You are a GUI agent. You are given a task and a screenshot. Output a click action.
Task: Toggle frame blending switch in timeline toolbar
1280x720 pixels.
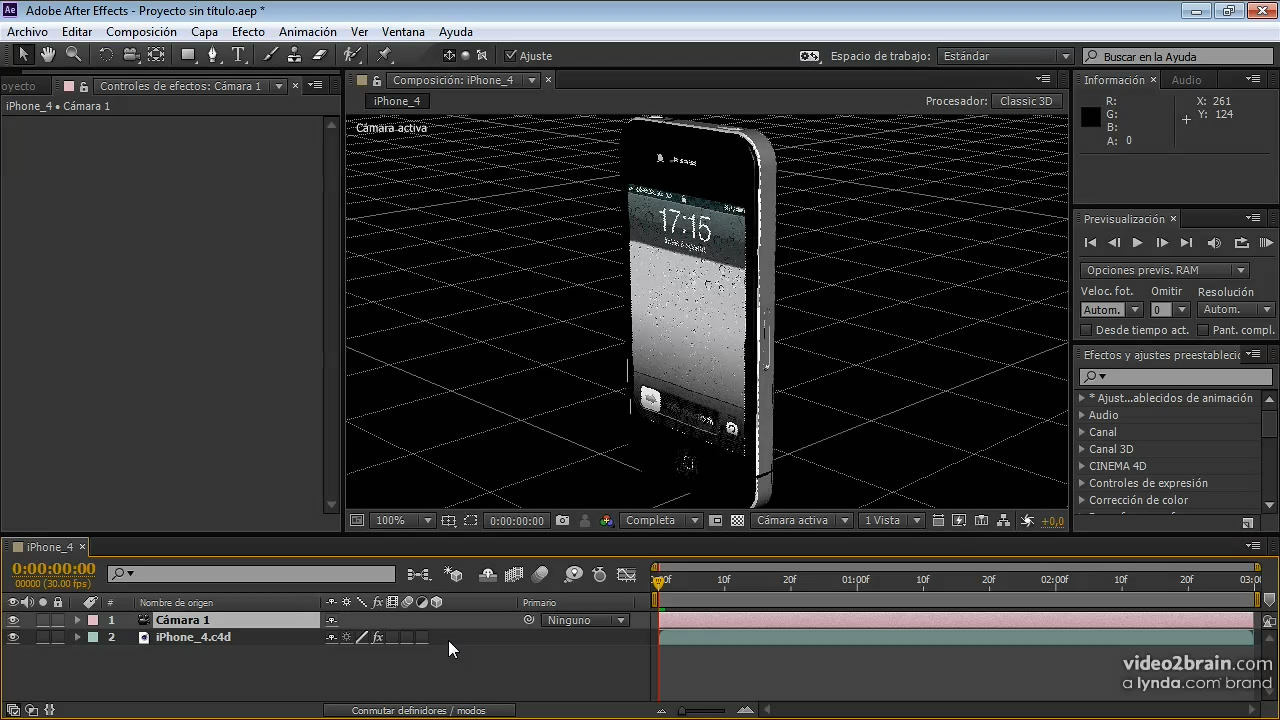click(514, 575)
